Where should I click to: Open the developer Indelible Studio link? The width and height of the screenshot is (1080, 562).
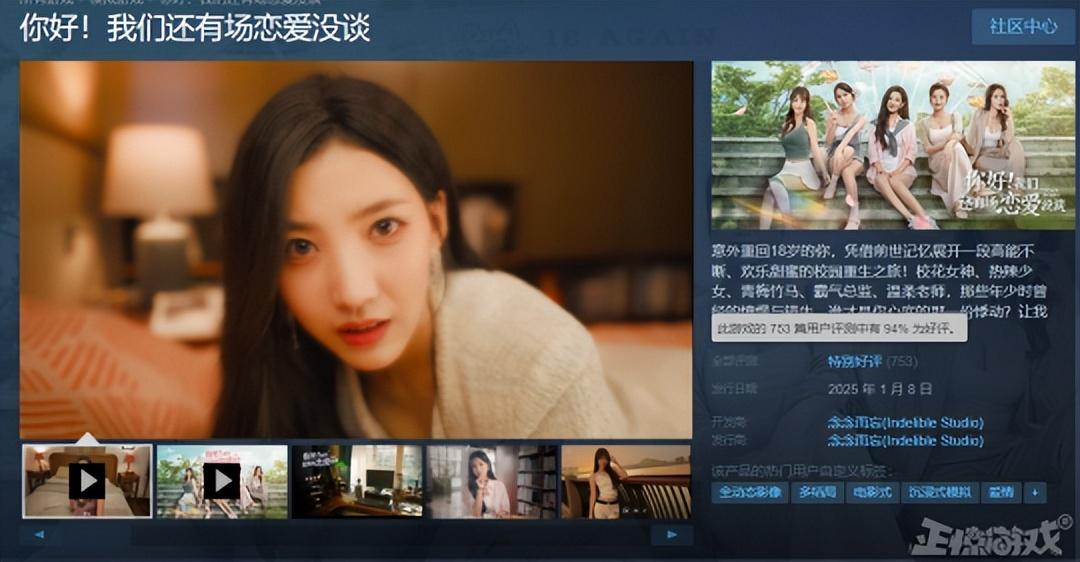click(905, 423)
